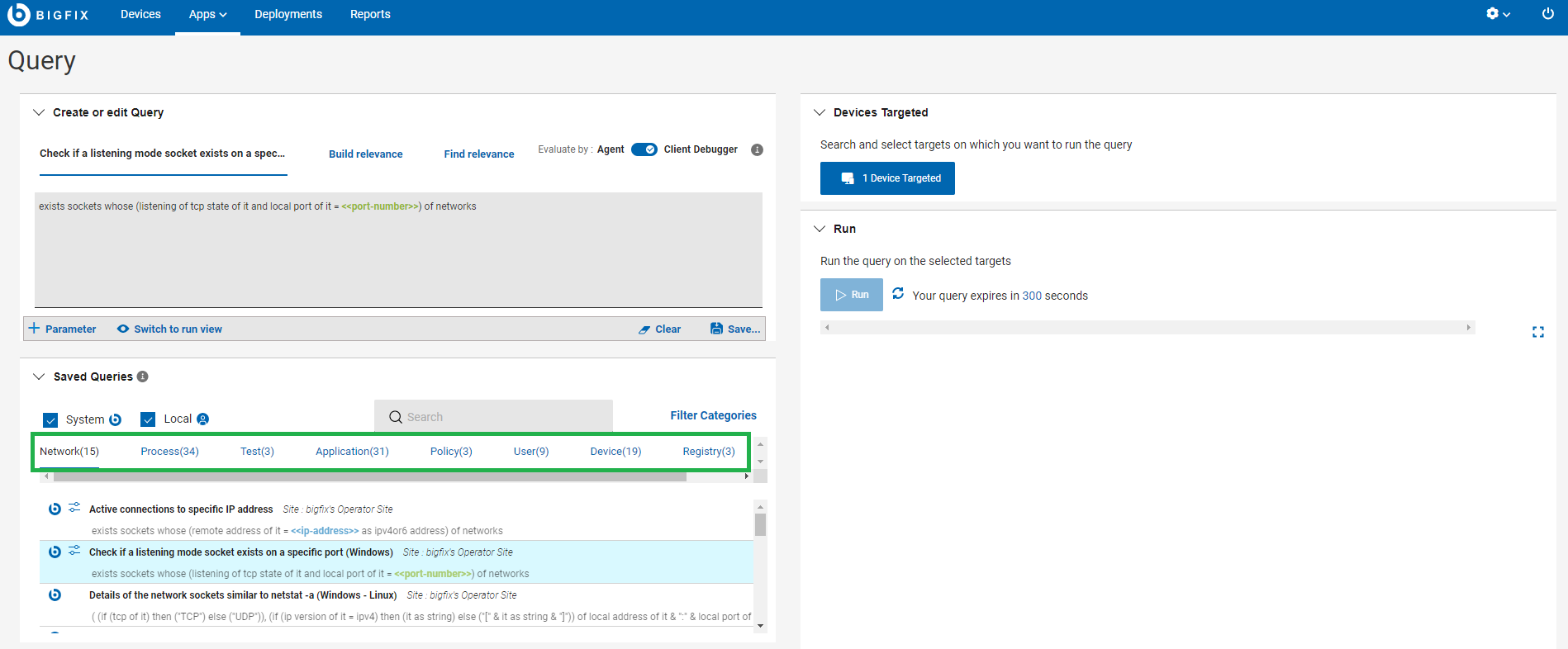The height and width of the screenshot is (649, 1568).
Task: Uncheck the Local queries checkbox
Action: point(148,419)
